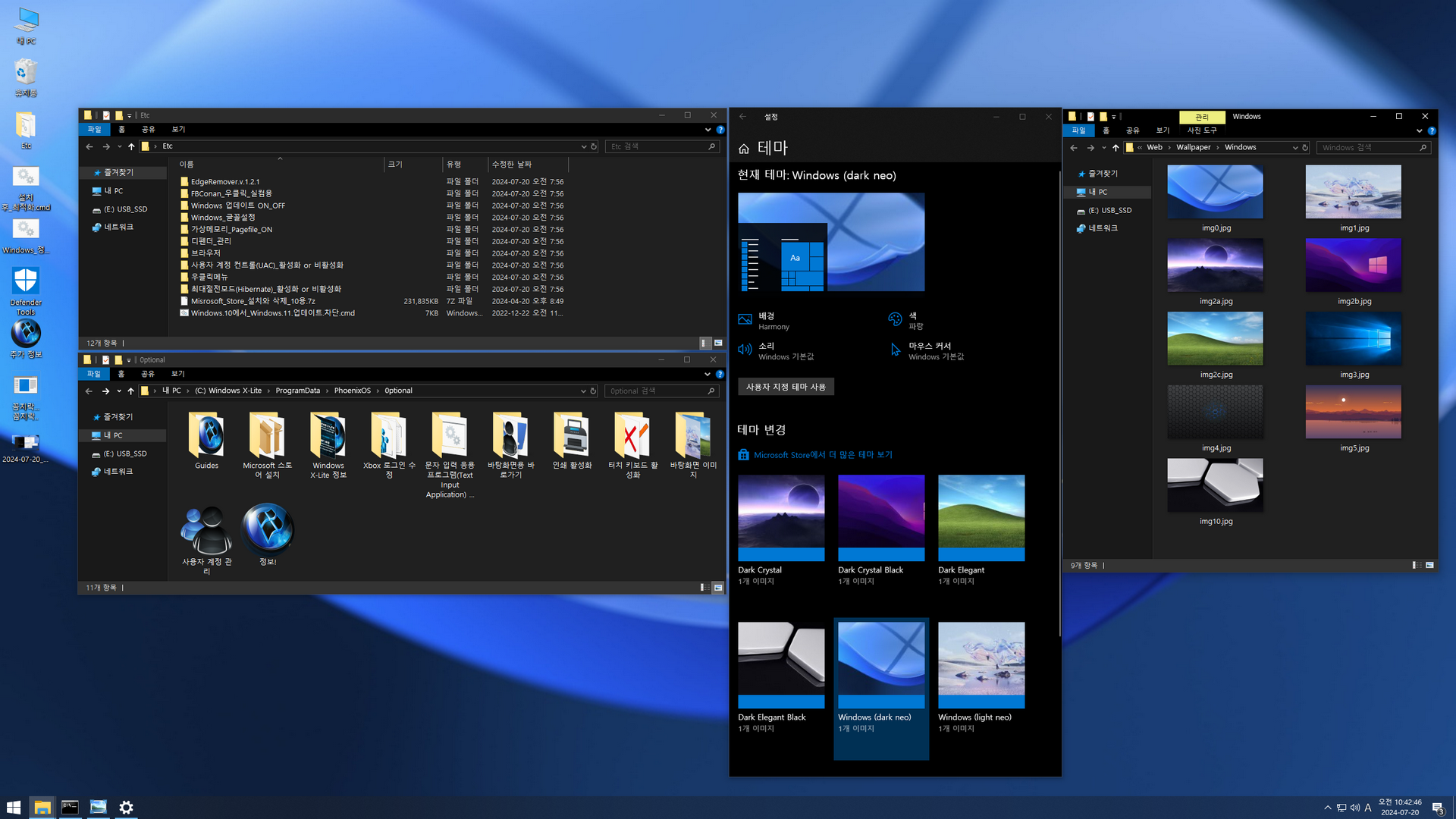Screen dimensions: 1456x819
Task: Open the 정보! globe icon
Action: point(267,529)
